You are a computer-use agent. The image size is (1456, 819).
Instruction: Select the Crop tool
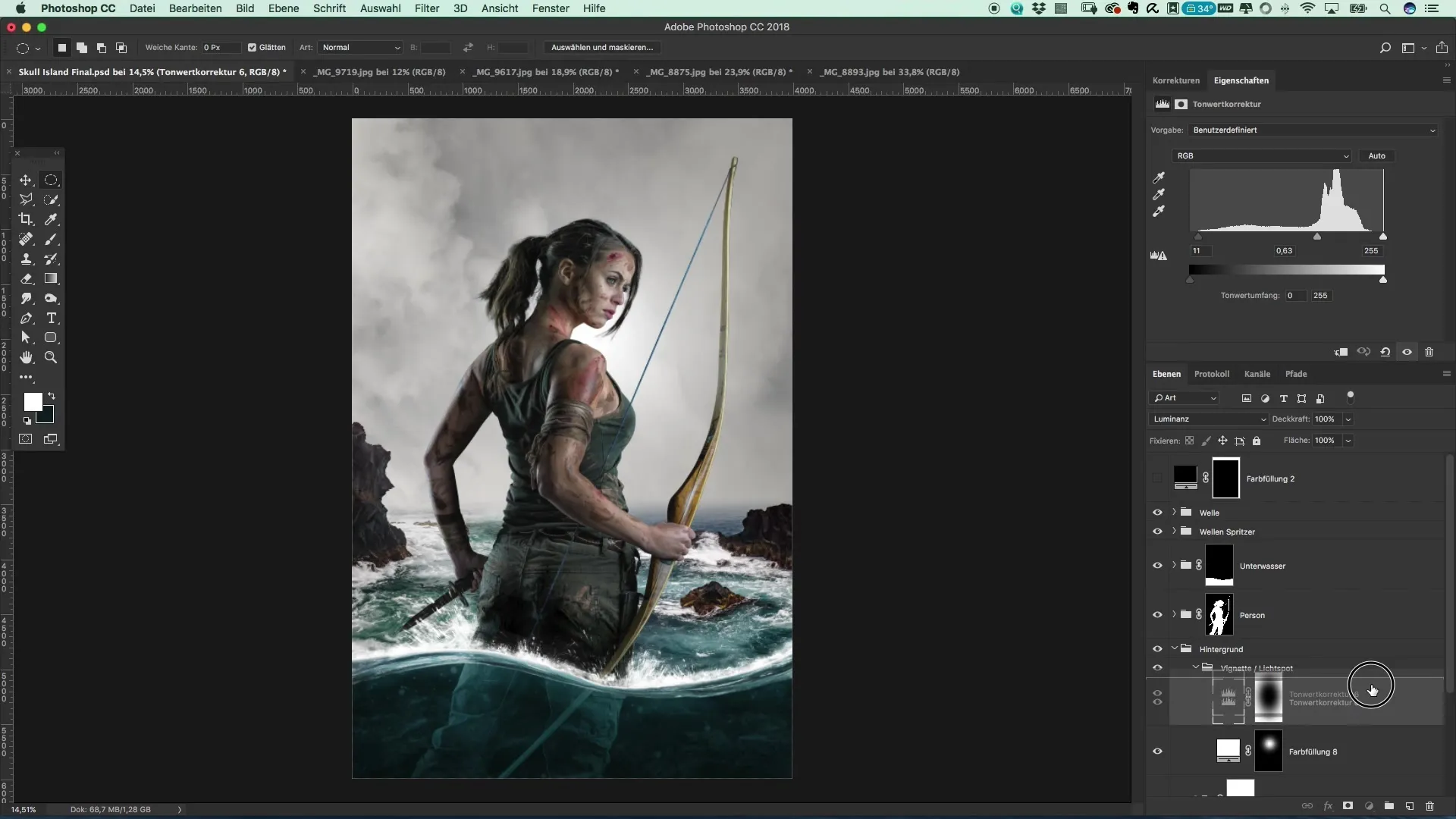(x=26, y=219)
